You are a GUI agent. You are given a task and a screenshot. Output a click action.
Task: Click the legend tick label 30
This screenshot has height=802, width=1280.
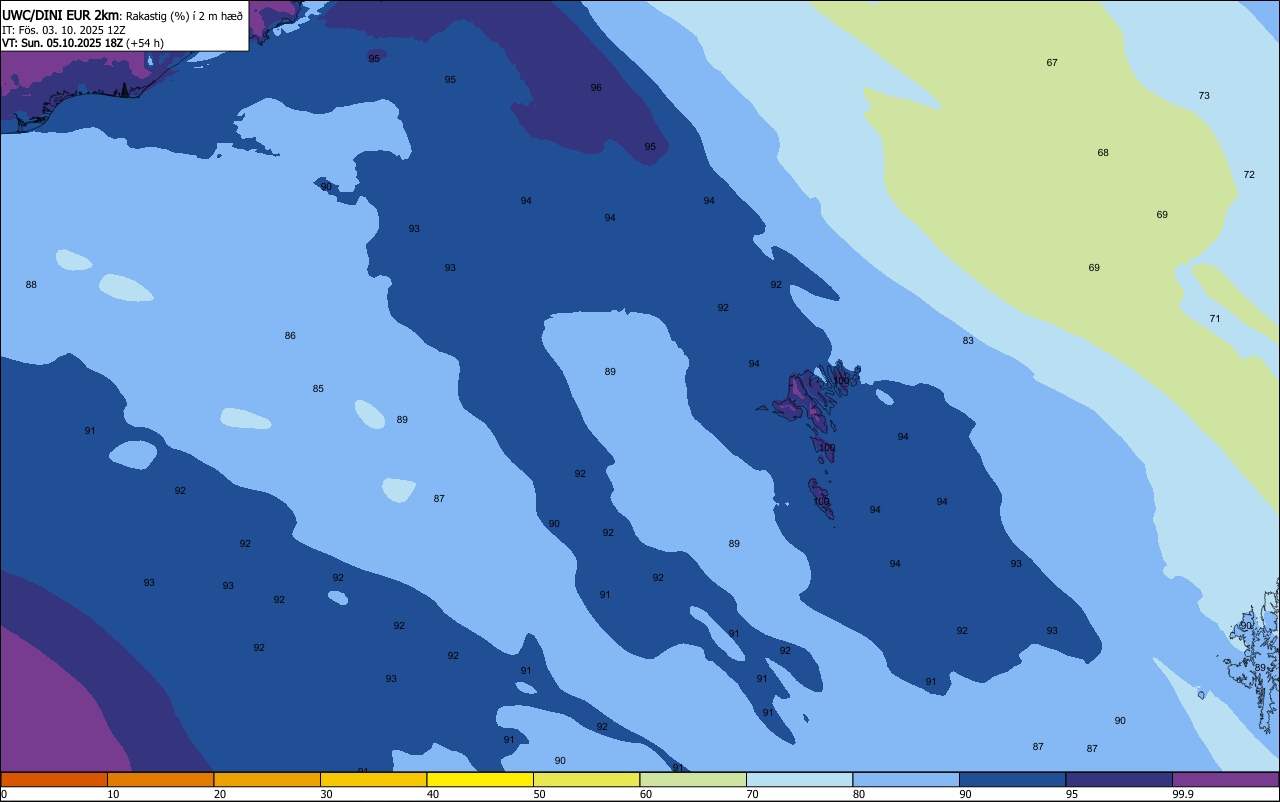[326, 794]
